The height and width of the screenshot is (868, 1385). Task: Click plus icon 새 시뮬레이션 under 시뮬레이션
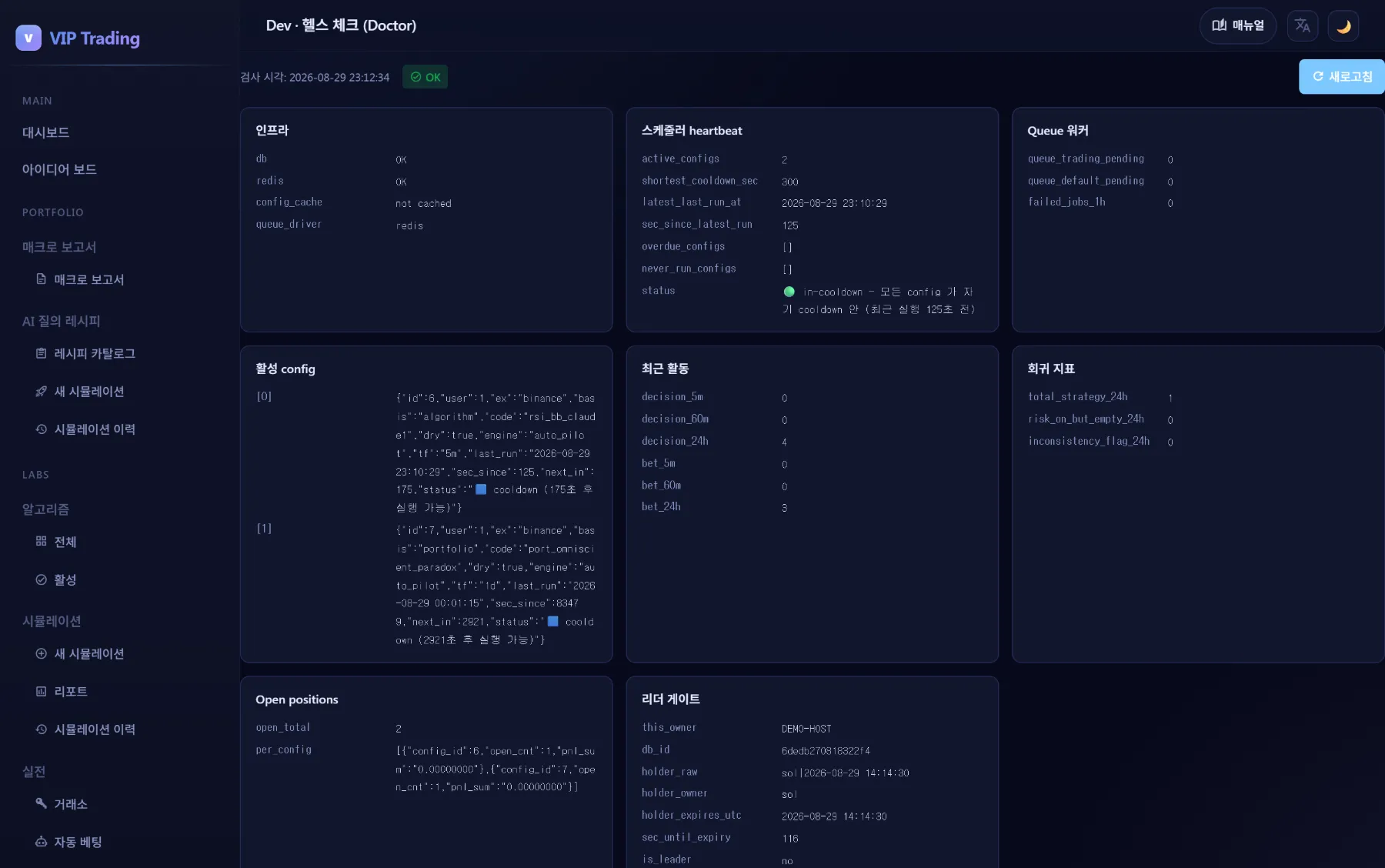tap(80, 653)
